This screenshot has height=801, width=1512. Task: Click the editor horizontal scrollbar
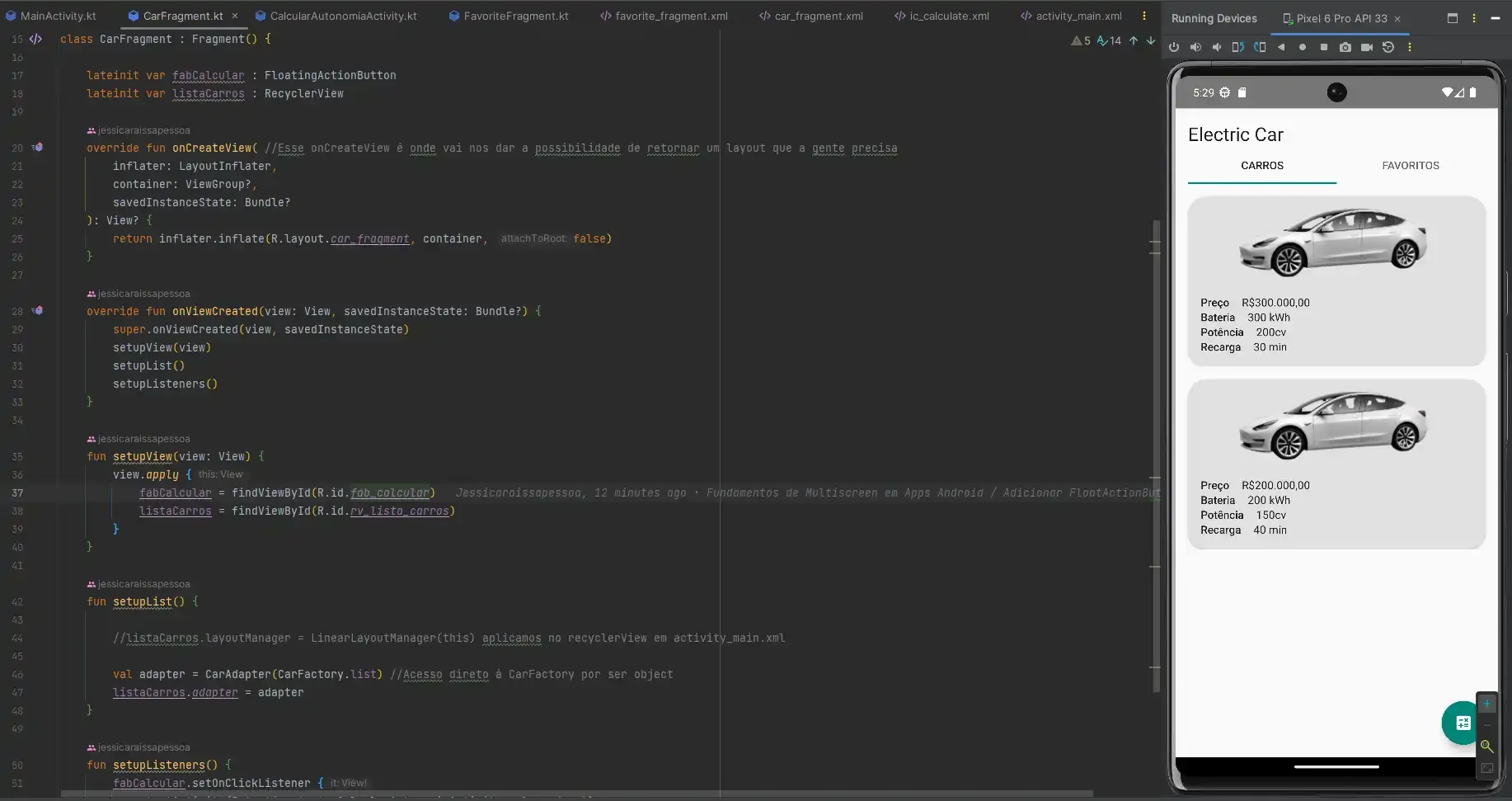[577, 794]
